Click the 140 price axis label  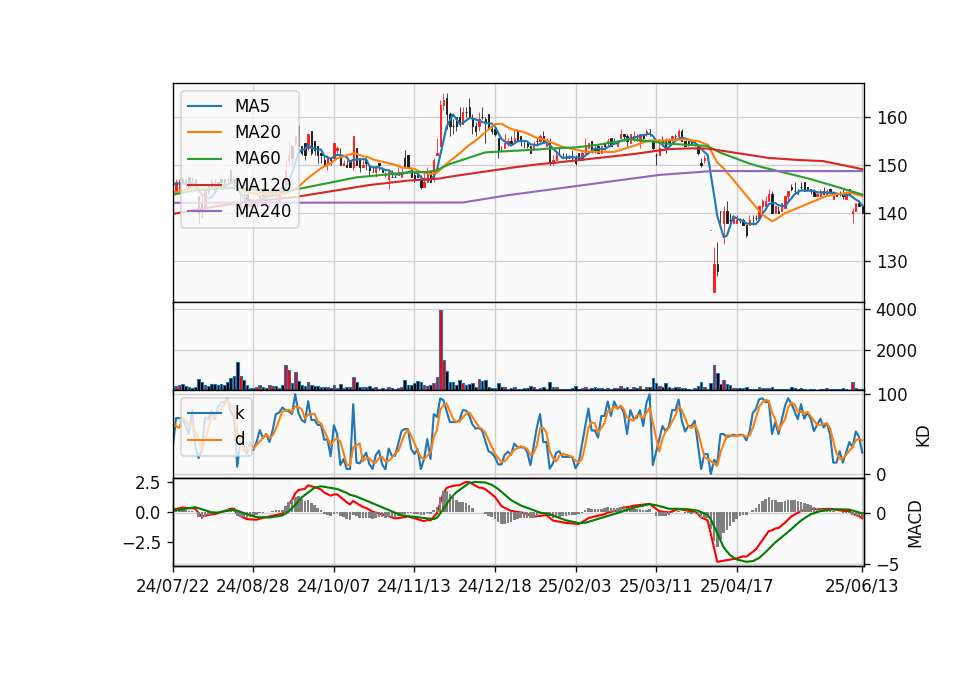pos(892,214)
